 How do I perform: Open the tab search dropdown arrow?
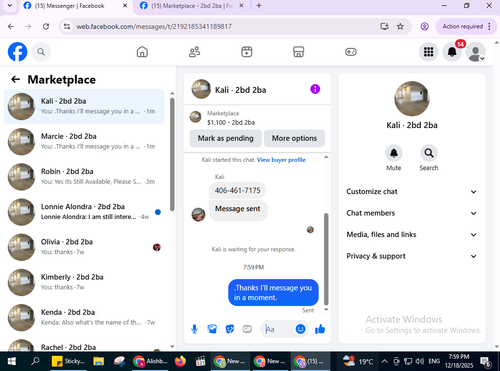click(x=10, y=6)
